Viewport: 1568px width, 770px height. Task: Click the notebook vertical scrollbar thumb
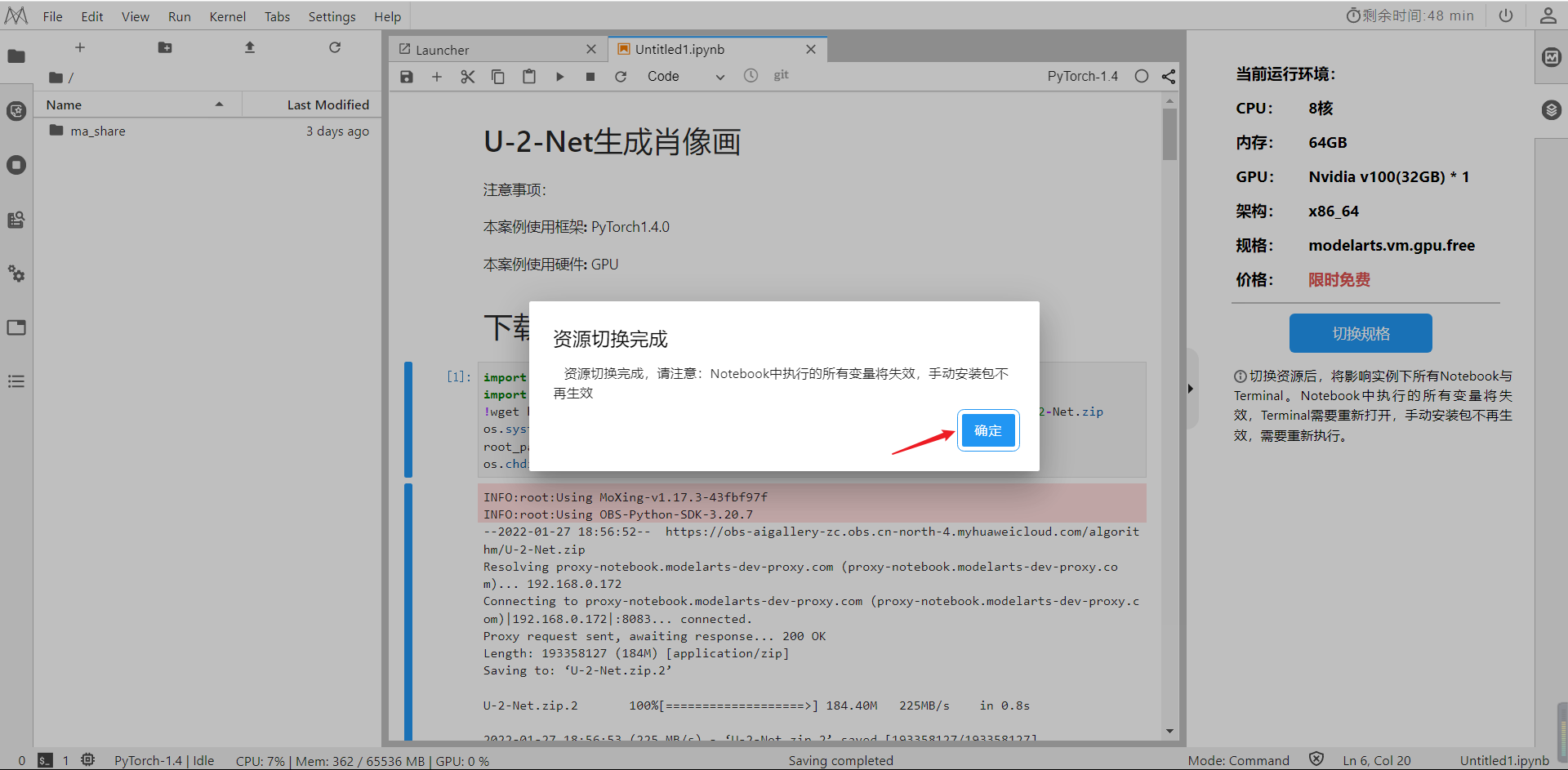(1170, 135)
